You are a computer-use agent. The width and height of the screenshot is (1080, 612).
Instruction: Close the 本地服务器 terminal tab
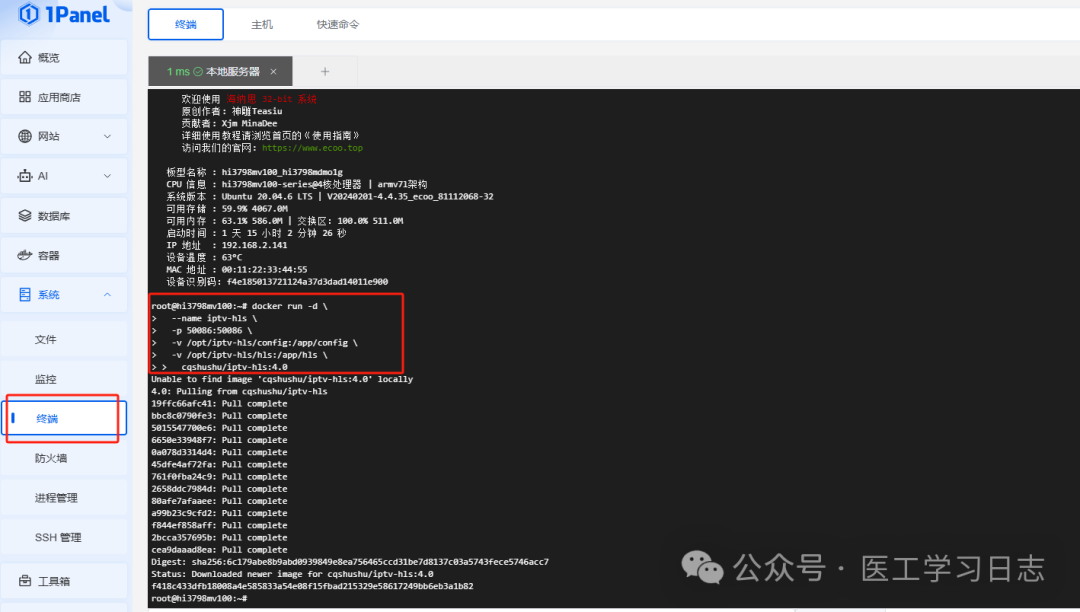(x=273, y=72)
